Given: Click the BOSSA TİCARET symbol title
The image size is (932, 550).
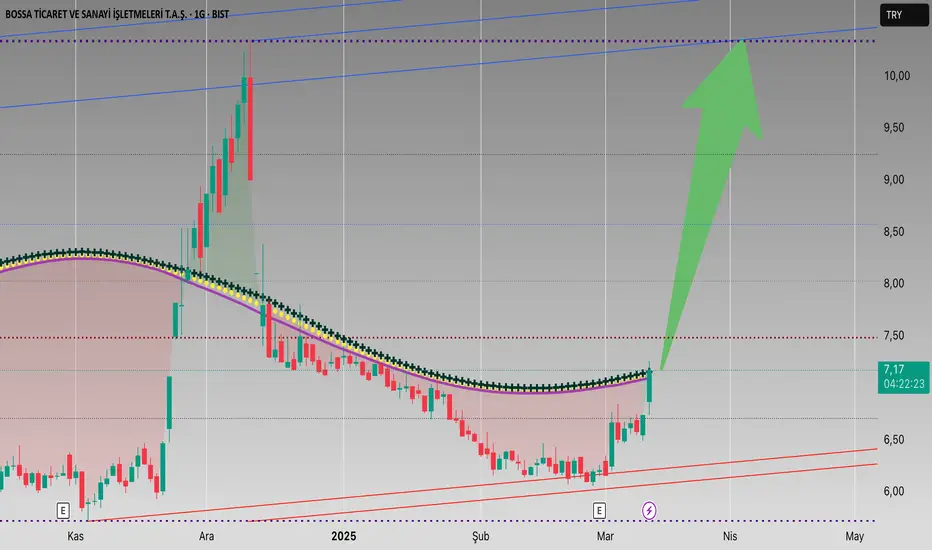Looking at the screenshot, I should (x=117, y=14).
